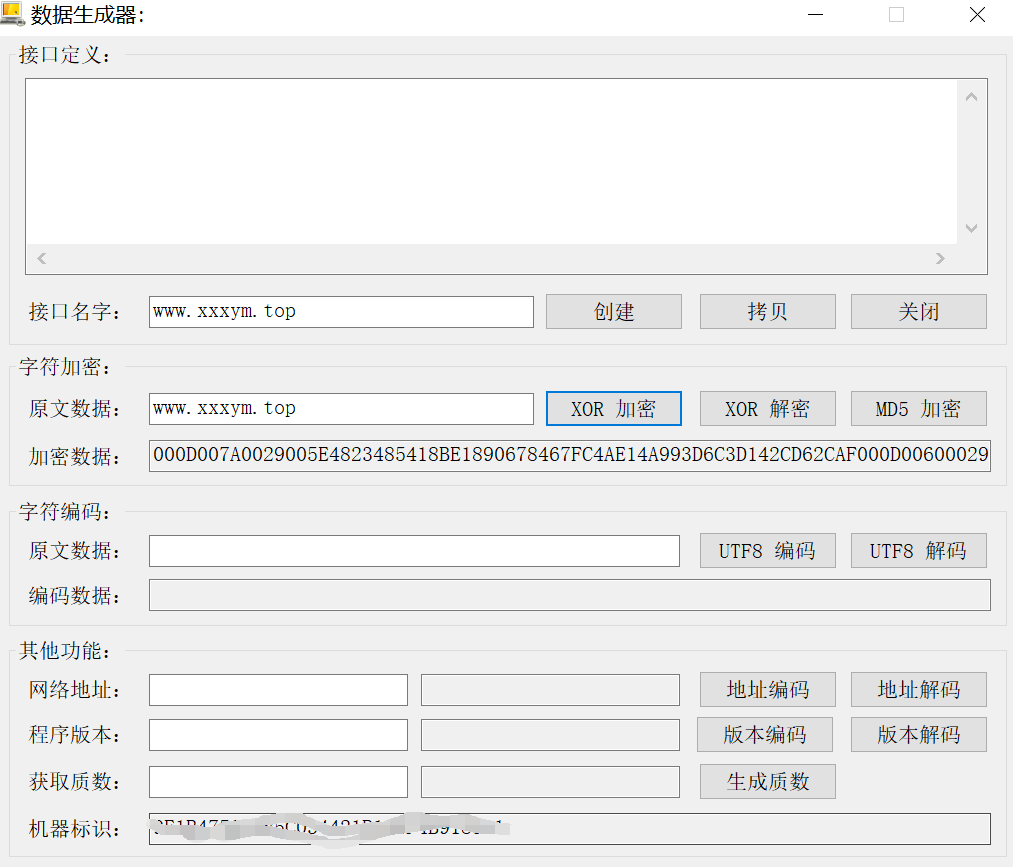Select the 程序版本 result field
1013x867 pixels.
[x=550, y=735]
